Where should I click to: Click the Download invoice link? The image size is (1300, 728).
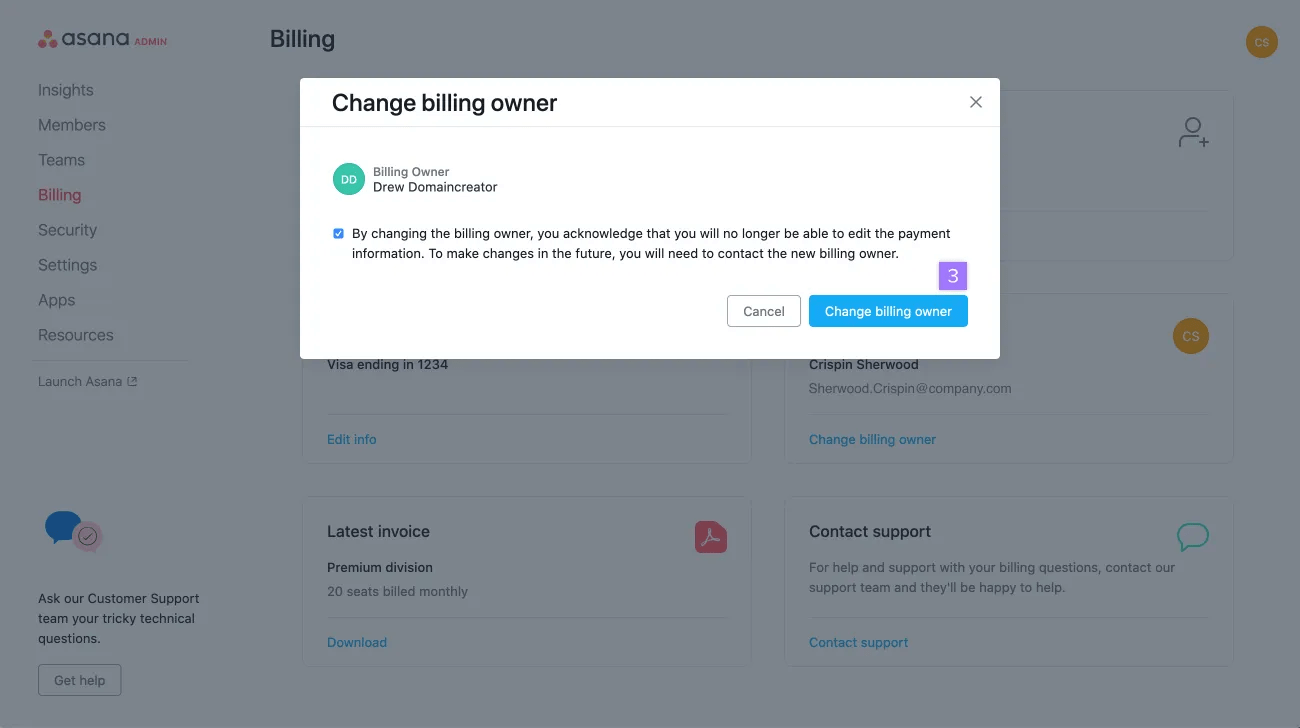(x=357, y=642)
